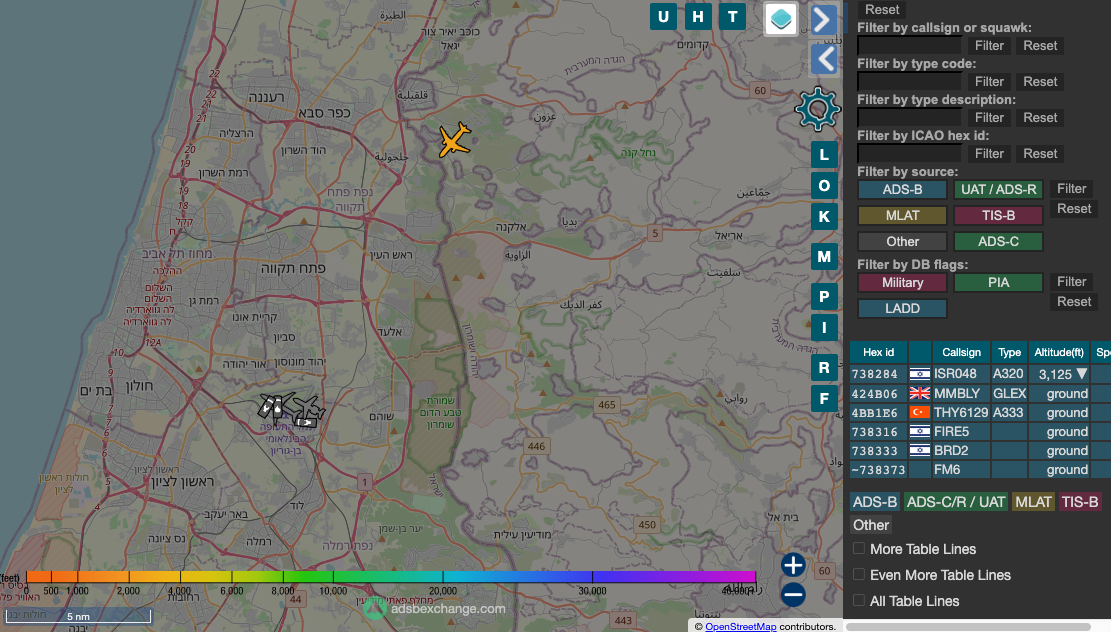
Task: Focus the type description input field
Action: (909, 118)
